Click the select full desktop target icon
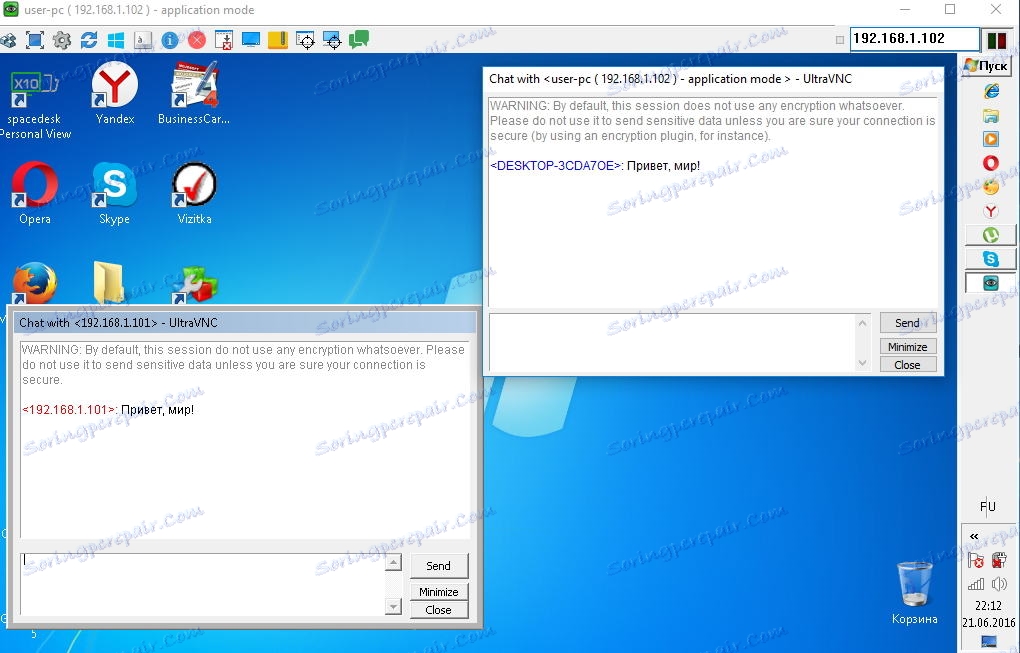Image resolution: width=1020 pixels, height=653 pixels. (332, 40)
